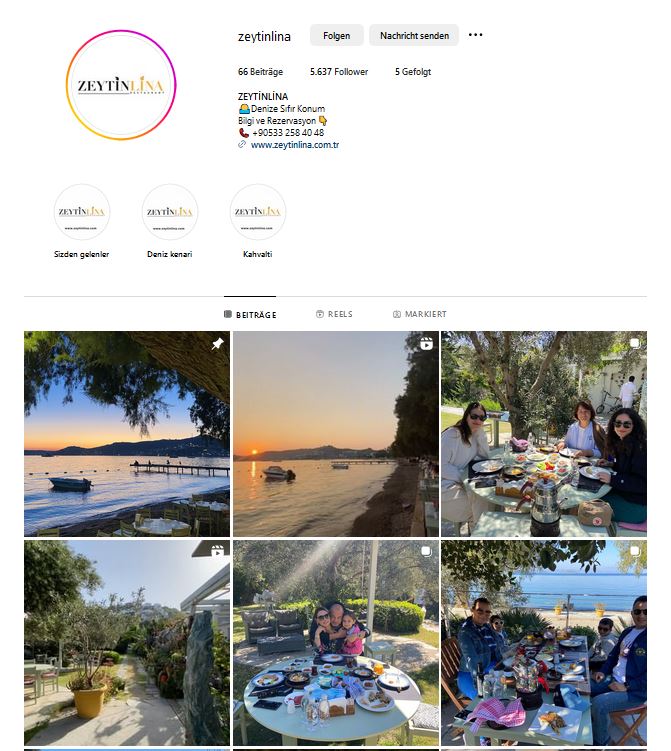Click the reel icon on the garden path post
Image resolution: width=671 pixels, height=751 pixels.
217,551
